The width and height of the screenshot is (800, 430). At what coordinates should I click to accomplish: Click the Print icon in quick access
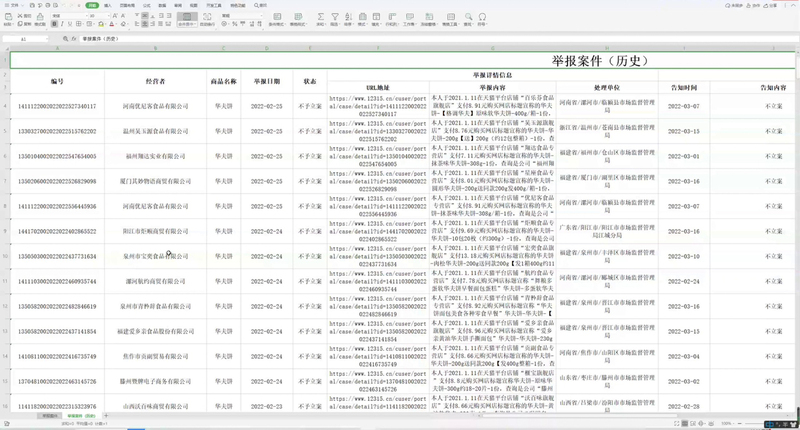point(47,5)
